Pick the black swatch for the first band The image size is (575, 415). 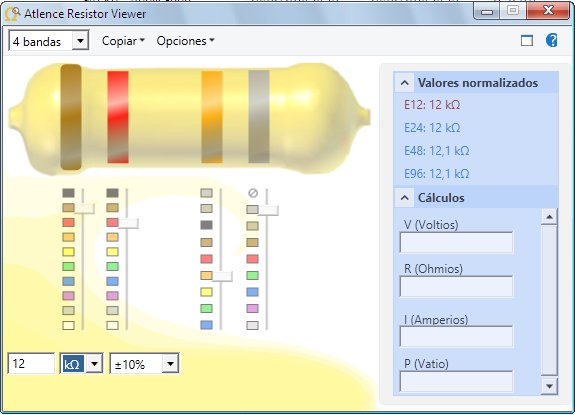[x=69, y=193]
